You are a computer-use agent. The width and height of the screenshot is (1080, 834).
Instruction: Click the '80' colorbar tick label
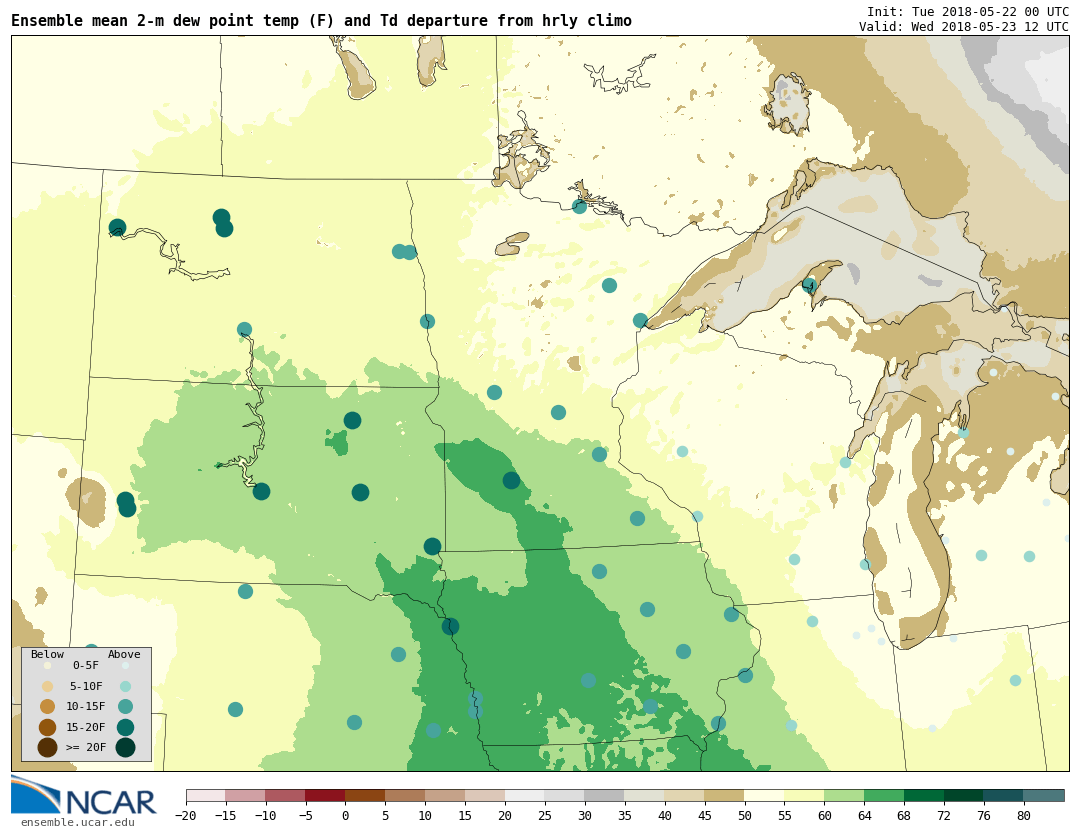(1024, 816)
